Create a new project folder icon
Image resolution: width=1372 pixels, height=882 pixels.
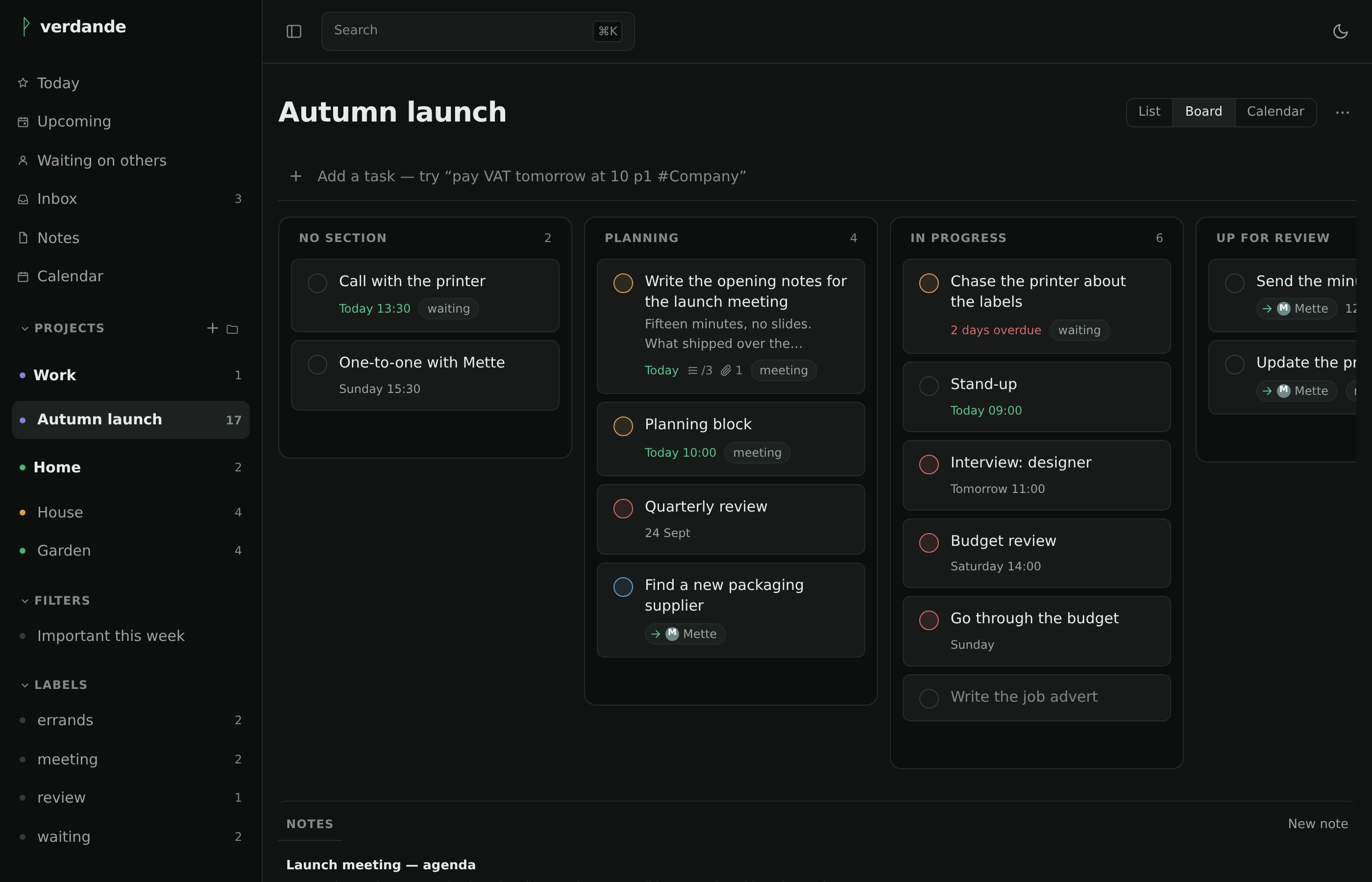(x=232, y=329)
